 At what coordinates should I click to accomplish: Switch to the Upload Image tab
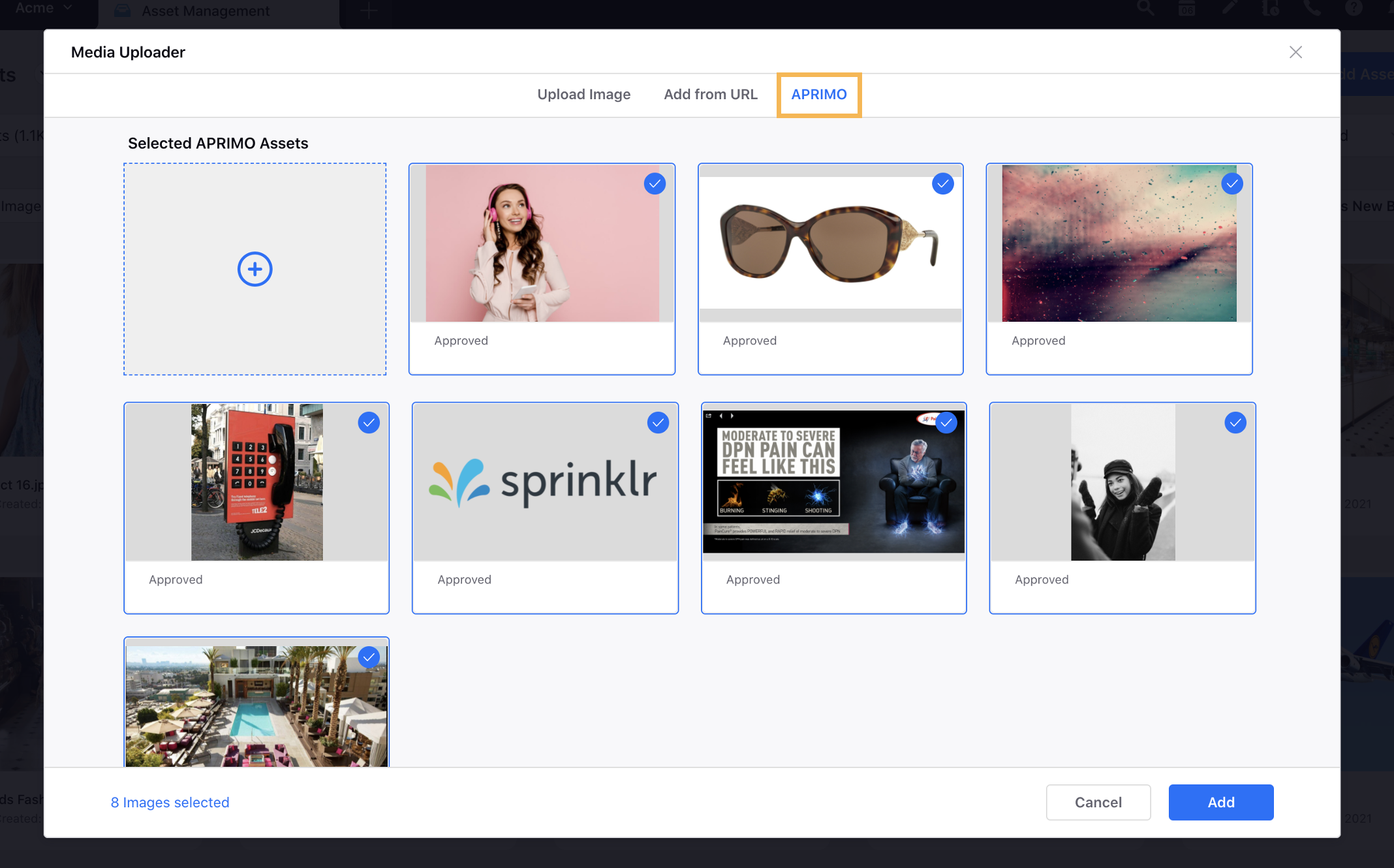[583, 95]
